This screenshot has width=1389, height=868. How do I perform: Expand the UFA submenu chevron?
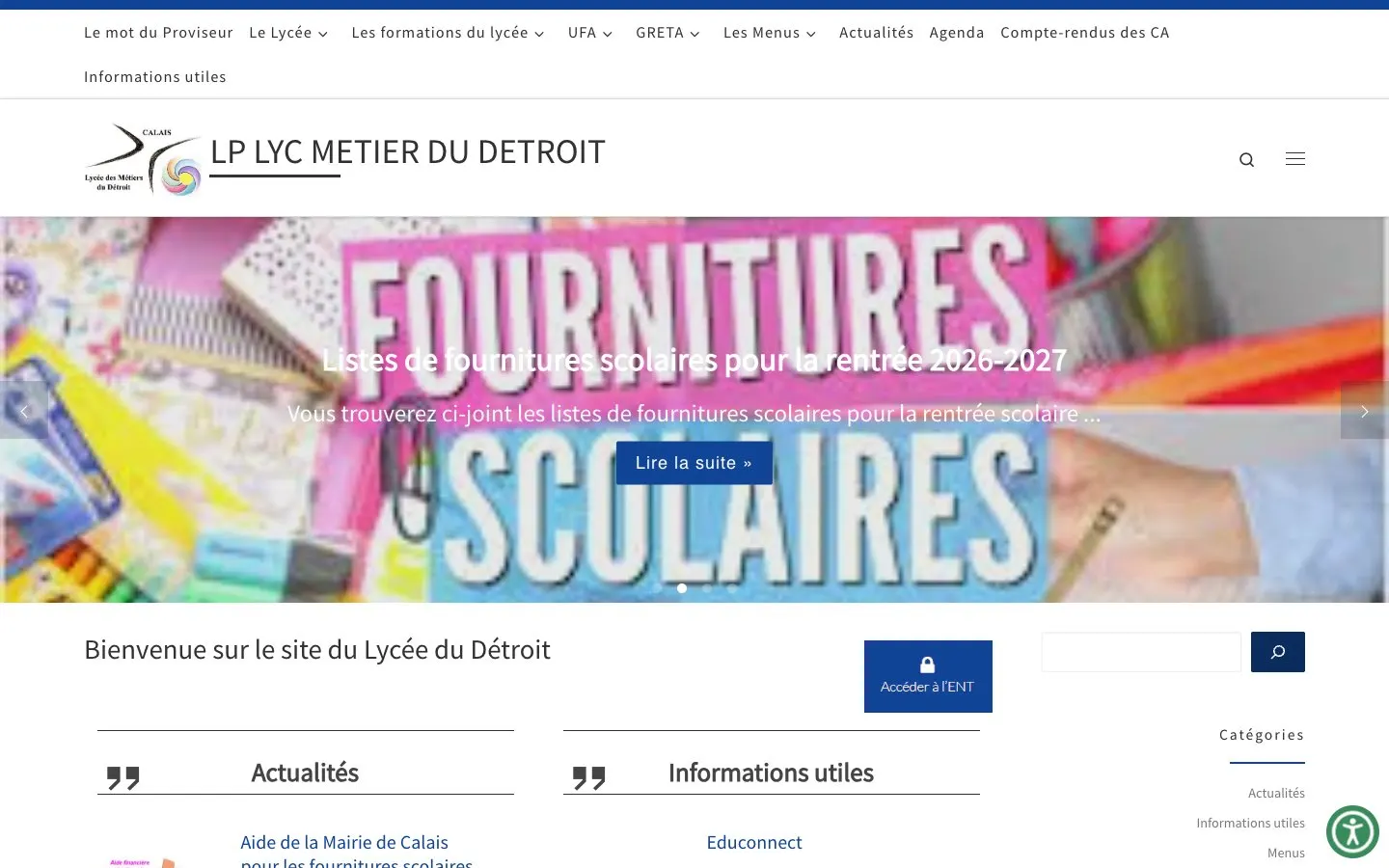point(608,34)
